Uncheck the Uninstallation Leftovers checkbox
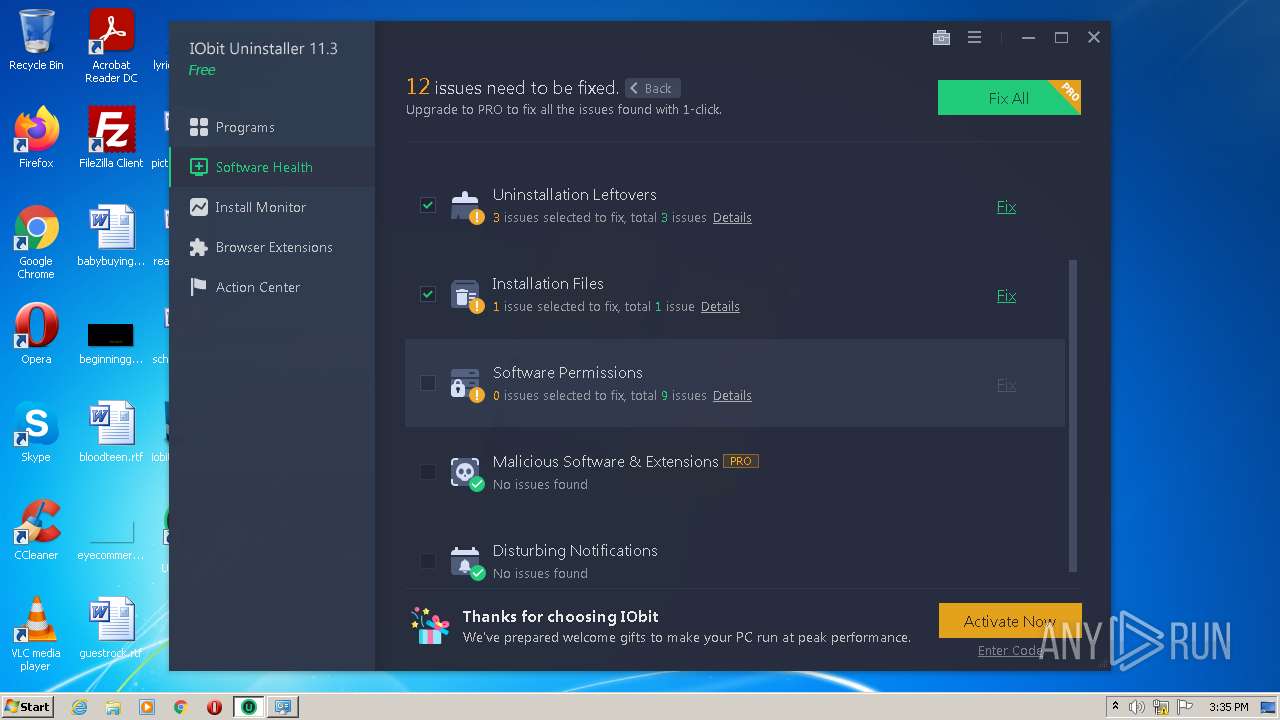The height and width of the screenshot is (720, 1280). [428, 206]
